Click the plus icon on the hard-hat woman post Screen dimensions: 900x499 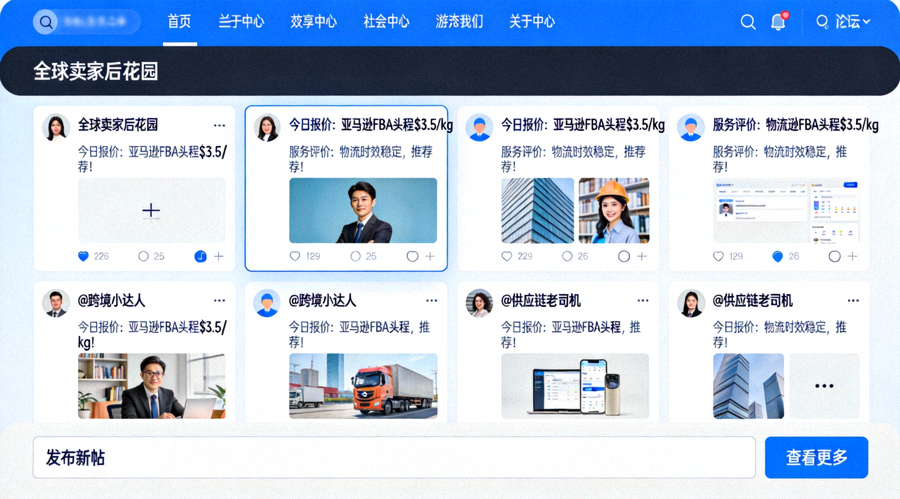pyautogui.click(x=642, y=256)
